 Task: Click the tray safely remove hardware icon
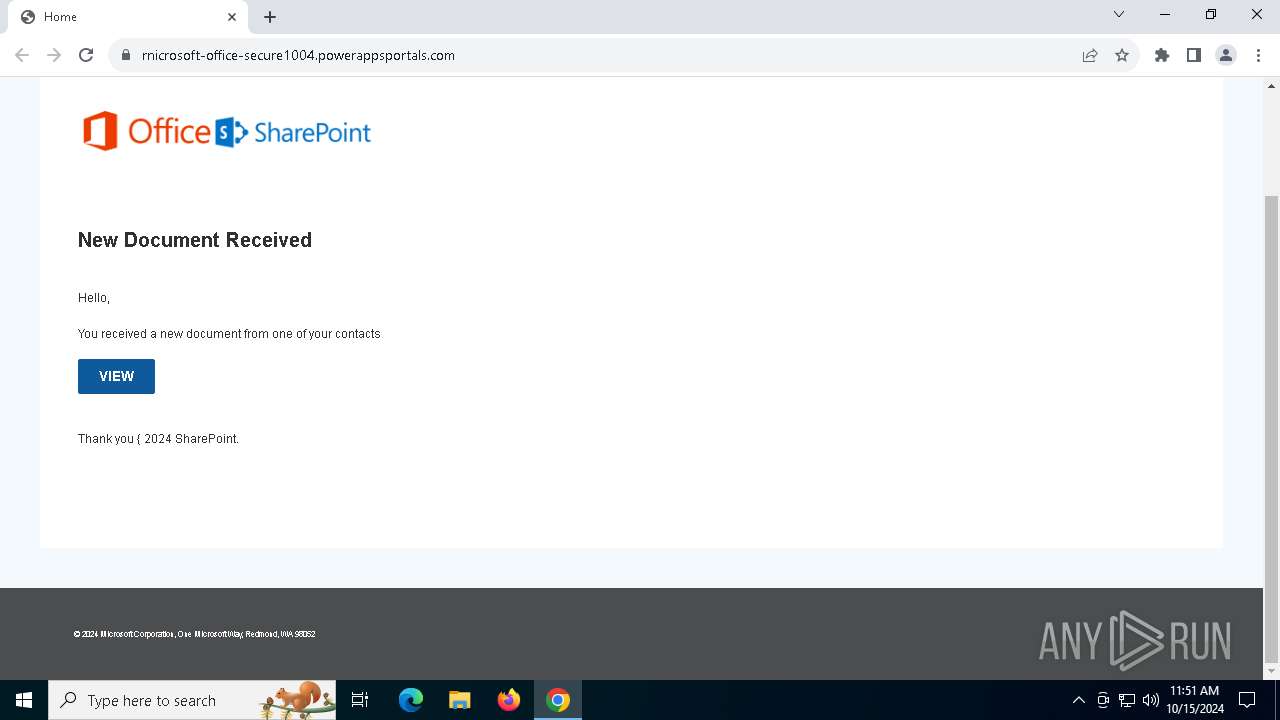pos(1103,700)
